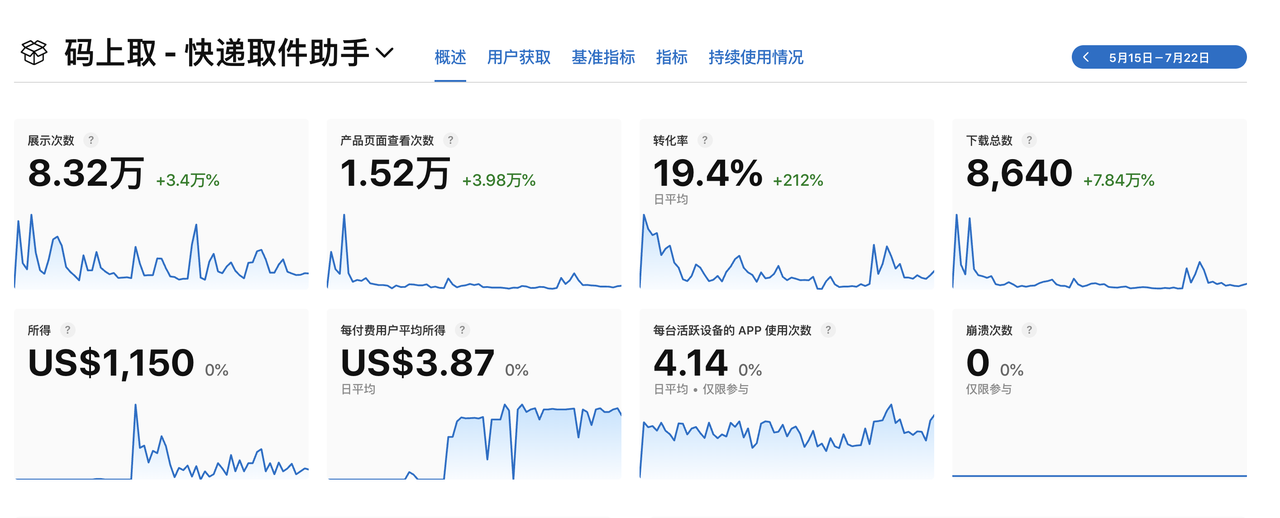This screenshot has width=1280, height=518.
Task: Click the 每台活跃设备的 APP 使用次数 title
Action: tap(732, 330)
